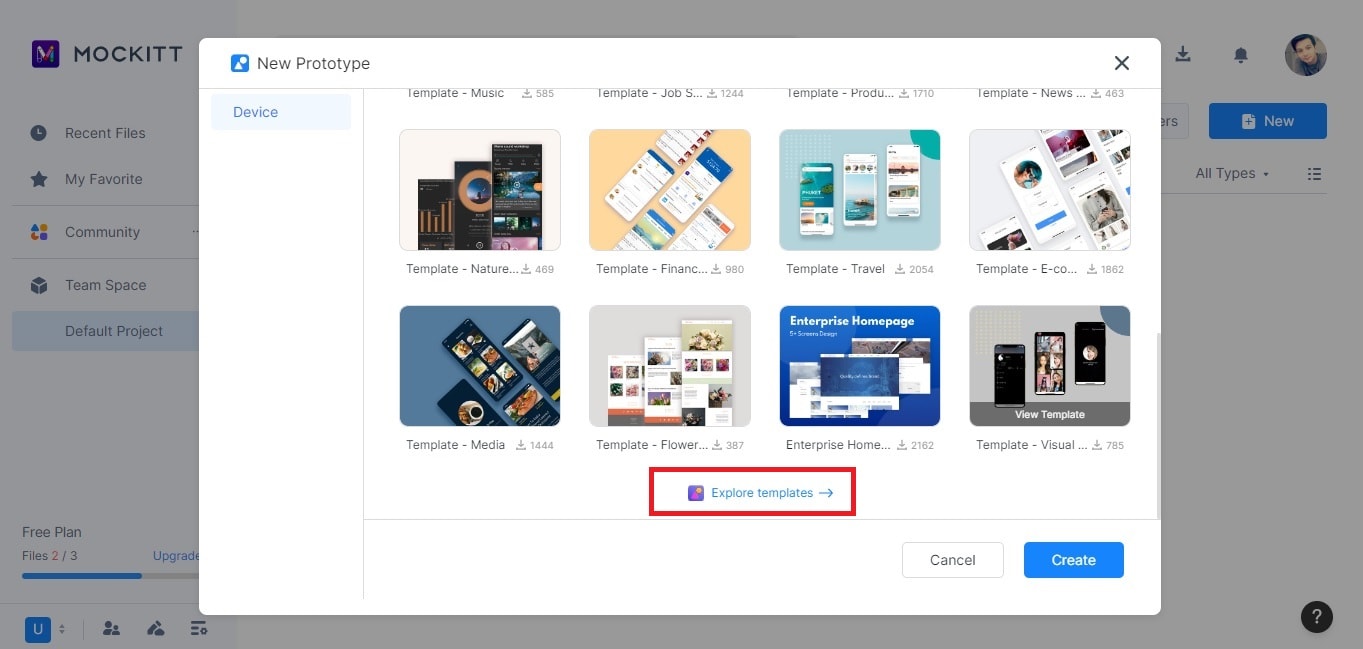Screen dimensions: 1363x649
Task: Follow the Explore templates link
Action: (761, 493)
